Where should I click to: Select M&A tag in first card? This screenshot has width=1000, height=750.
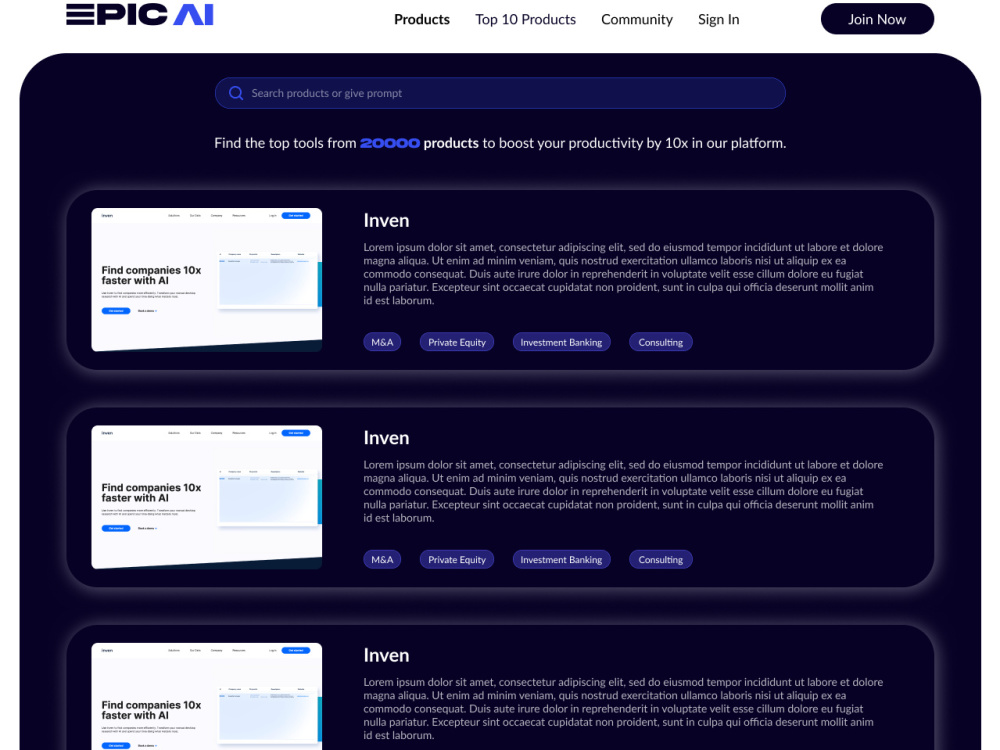(382, 342)
